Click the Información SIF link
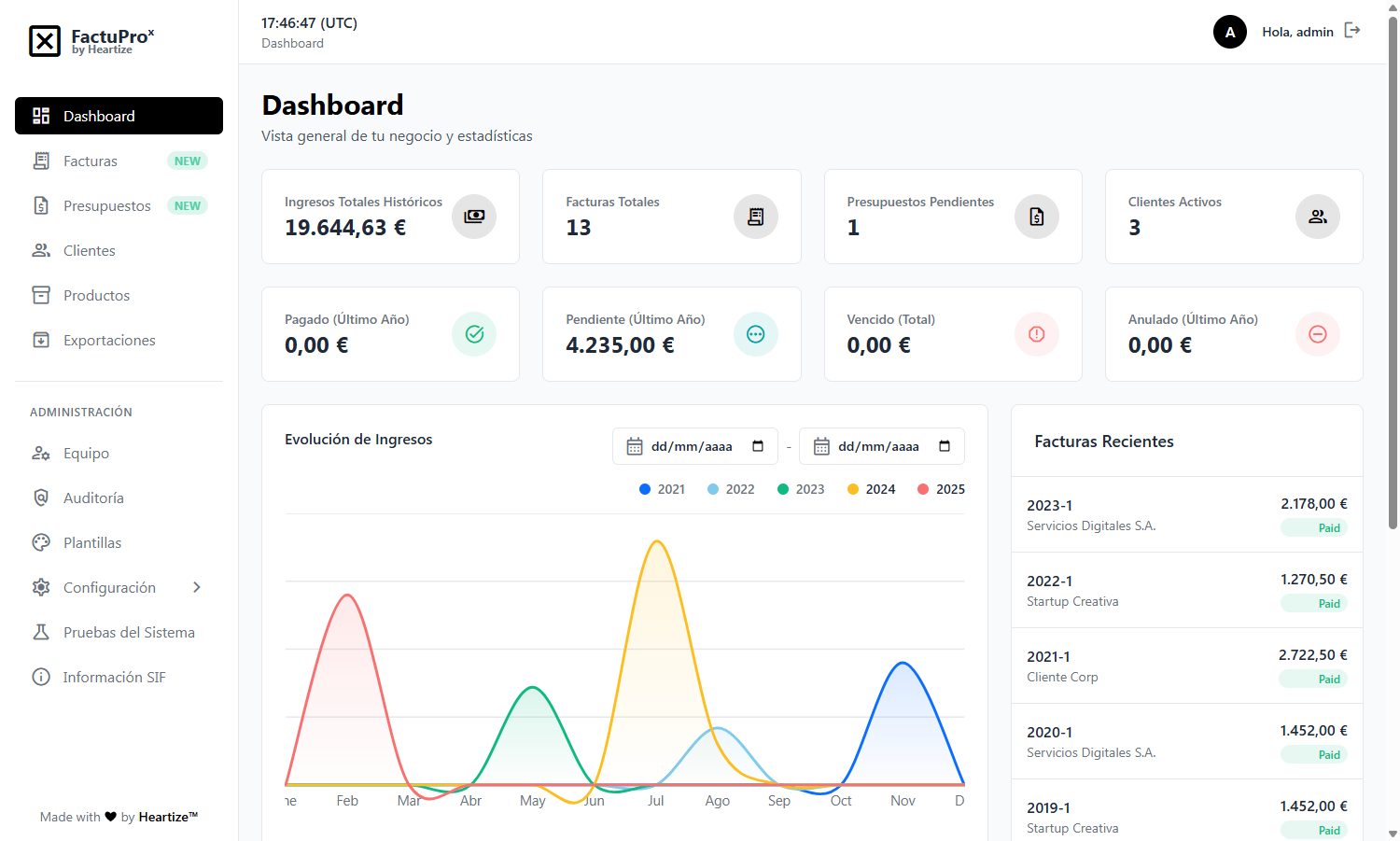The image size is (1400, 841). pos(114,677)
